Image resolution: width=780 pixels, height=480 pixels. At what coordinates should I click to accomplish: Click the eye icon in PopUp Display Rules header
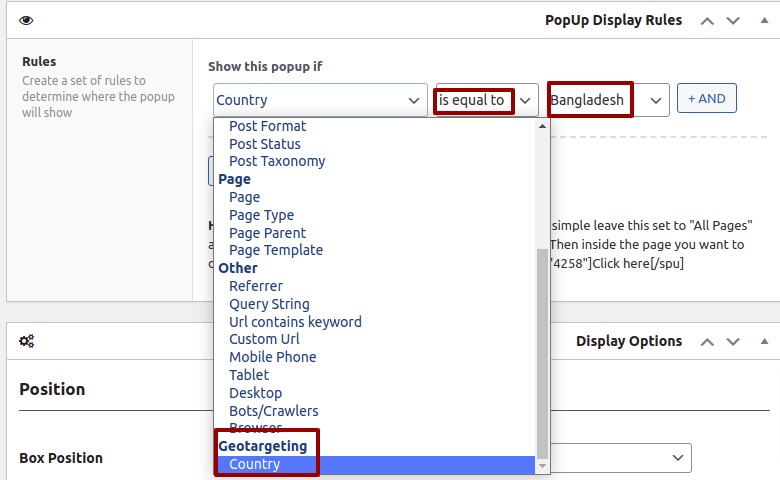click(26, 20)
